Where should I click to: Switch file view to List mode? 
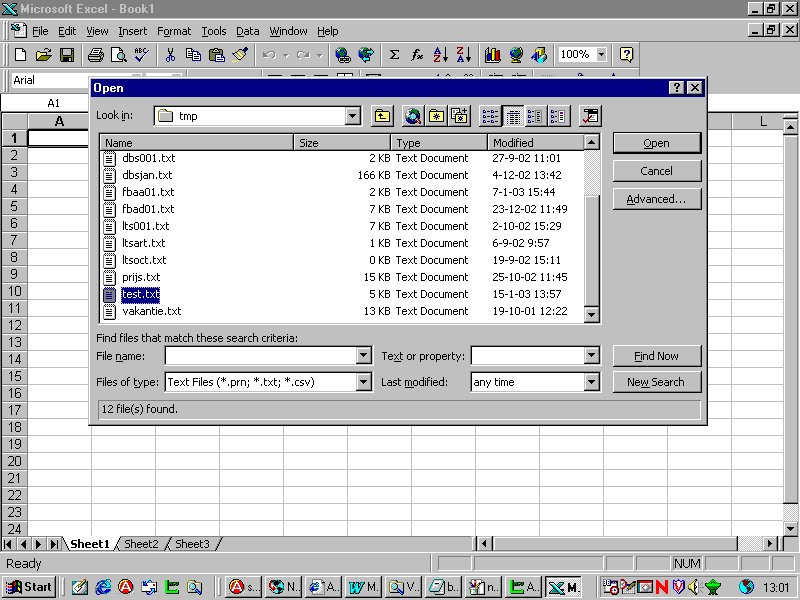[490, 116]
